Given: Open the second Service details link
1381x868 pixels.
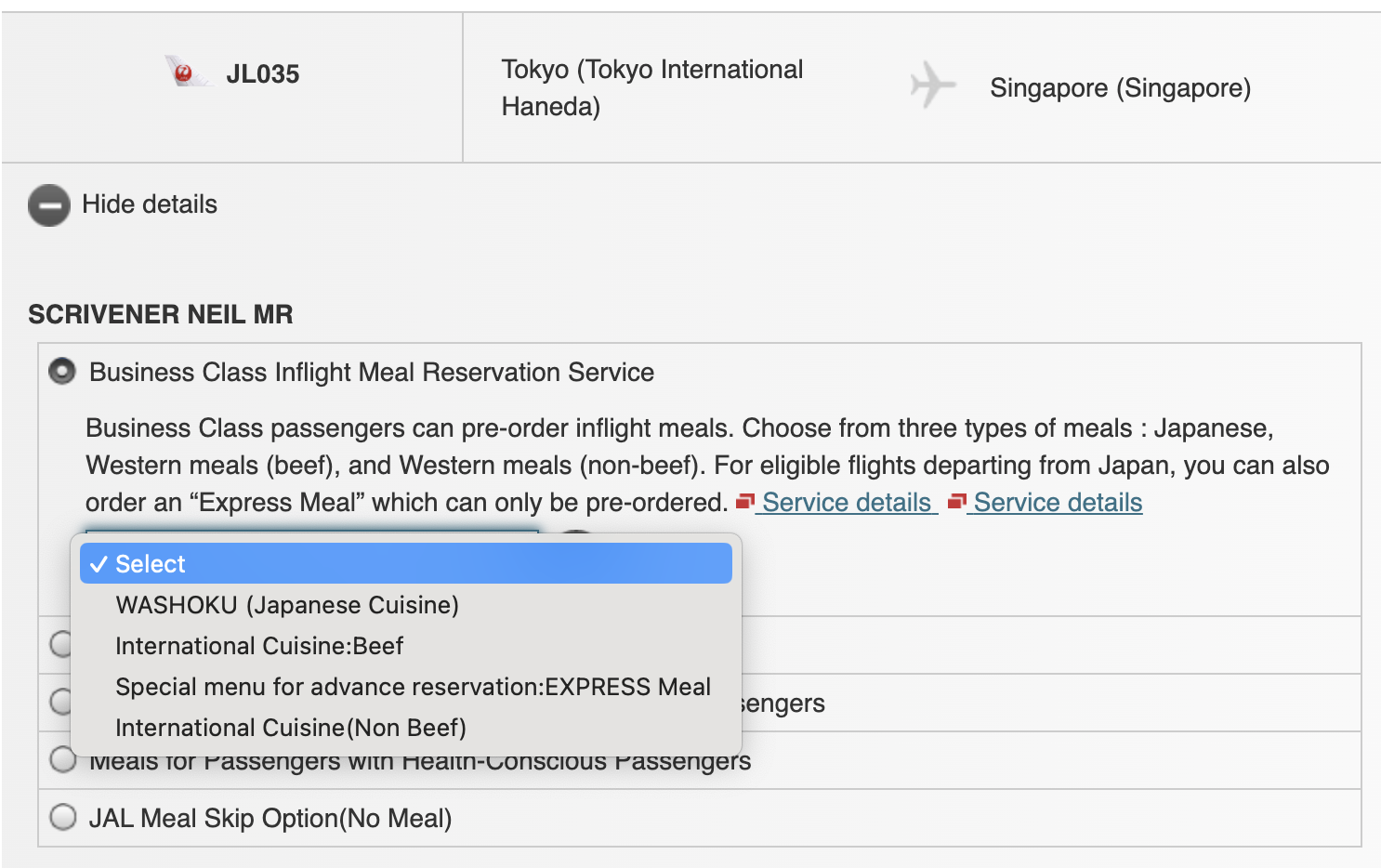Looking at the screenshot, I should pyautogui.click(x=1057, y=502).
